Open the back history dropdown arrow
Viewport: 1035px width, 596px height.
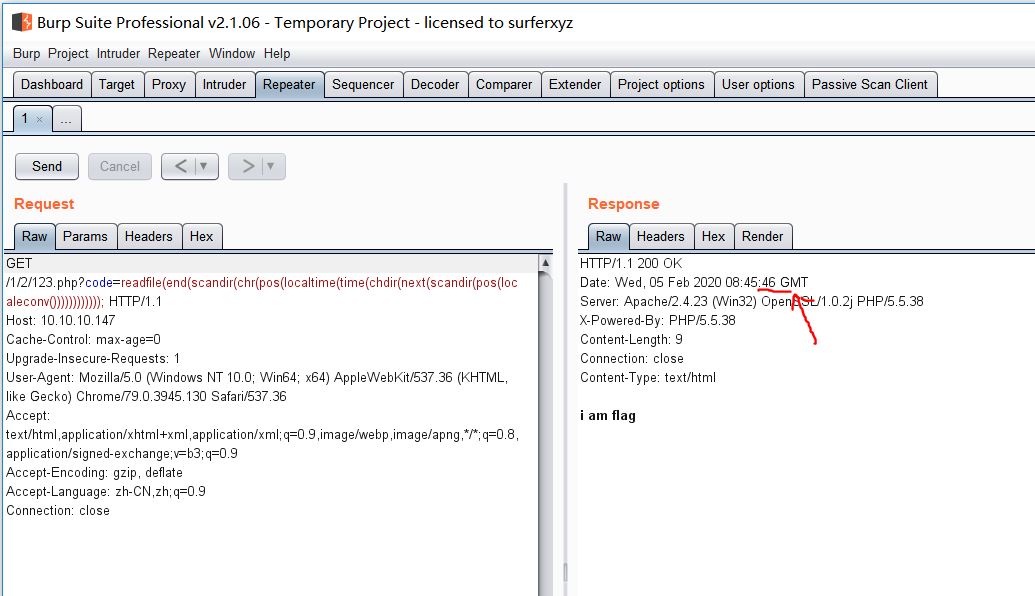pos(203,166)
